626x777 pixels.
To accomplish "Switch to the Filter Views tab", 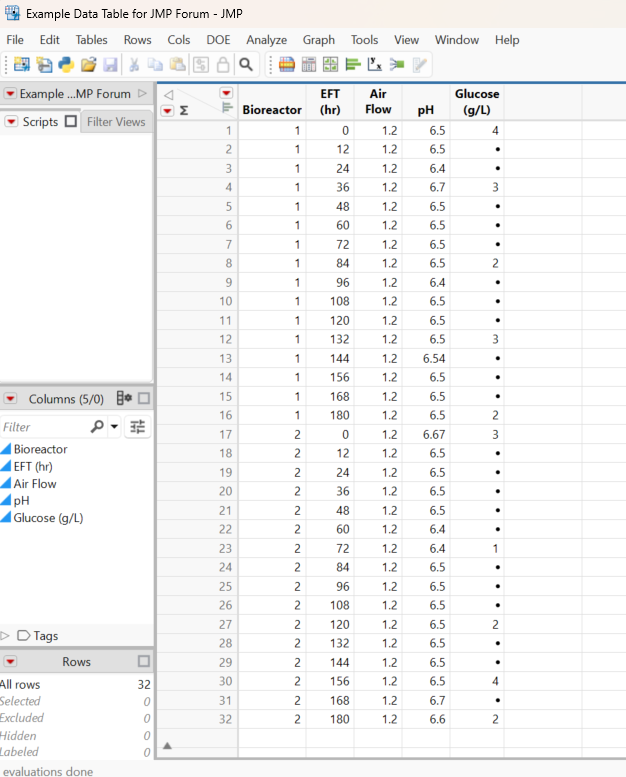I will [x=116, y=121].
